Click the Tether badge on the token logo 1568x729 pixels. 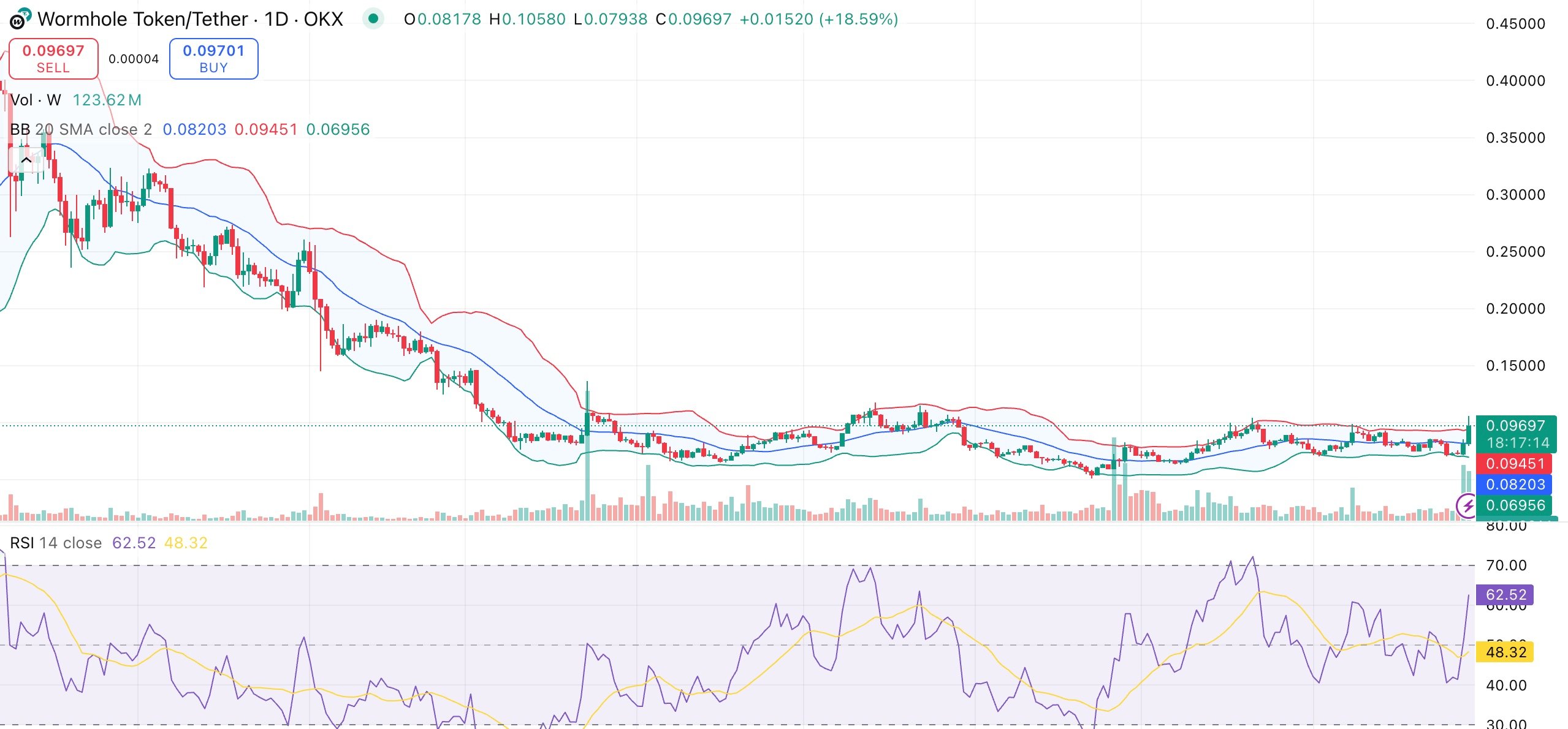pos(26,13)
